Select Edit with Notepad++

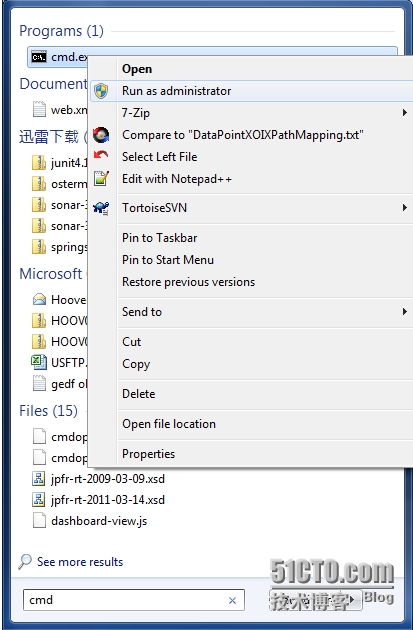pos(177,179)
